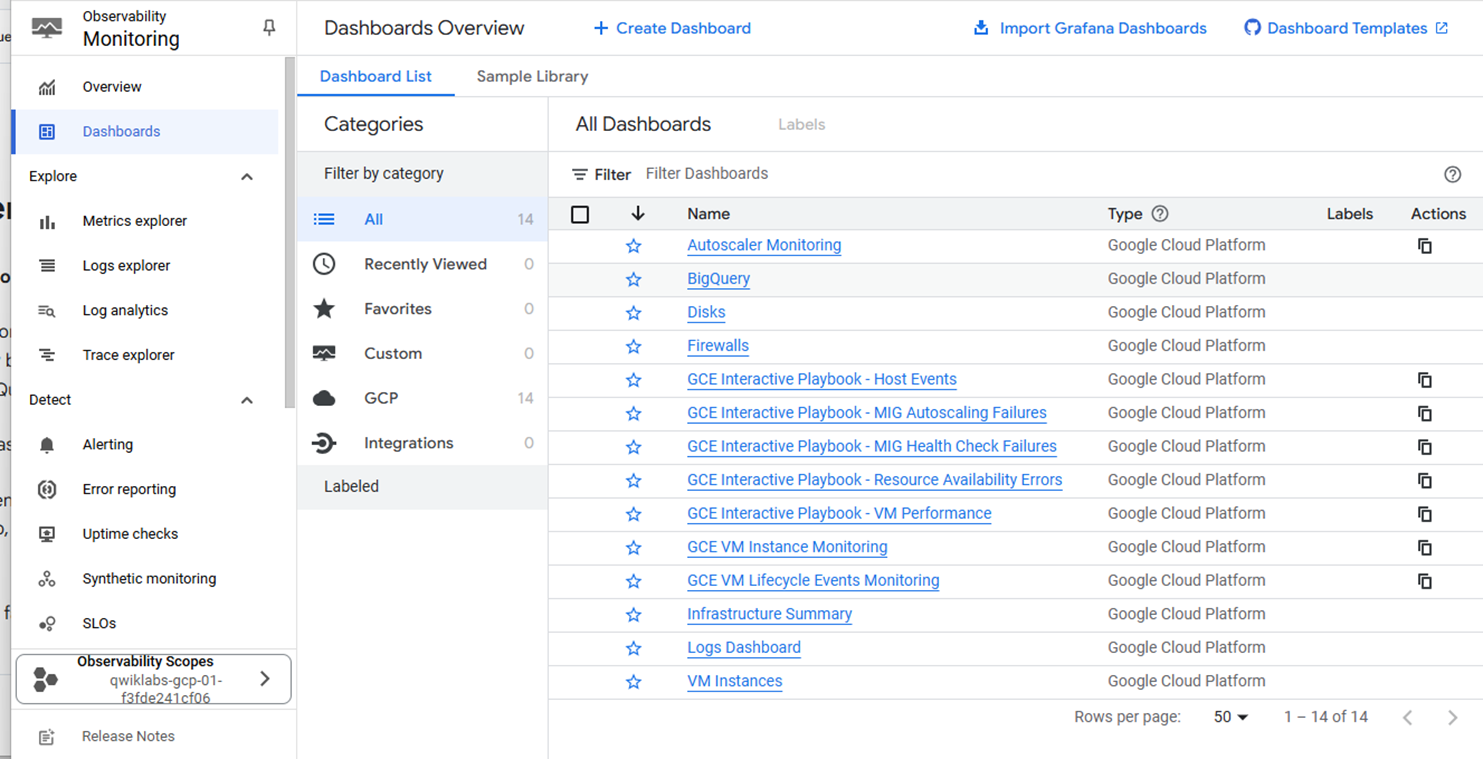1483x759 pixels.
Task: Click the Type column help icon
Action: click(1160, 214)
